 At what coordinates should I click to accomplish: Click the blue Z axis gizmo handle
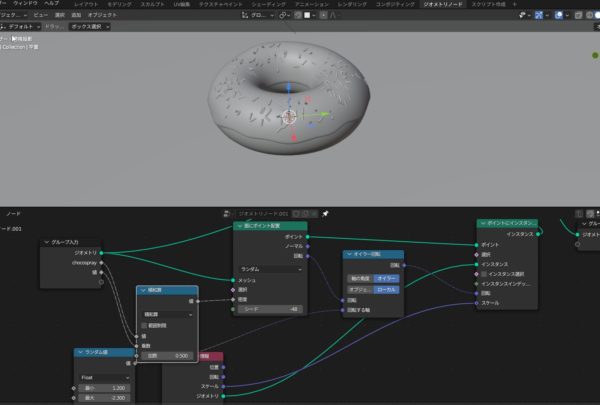290,87
